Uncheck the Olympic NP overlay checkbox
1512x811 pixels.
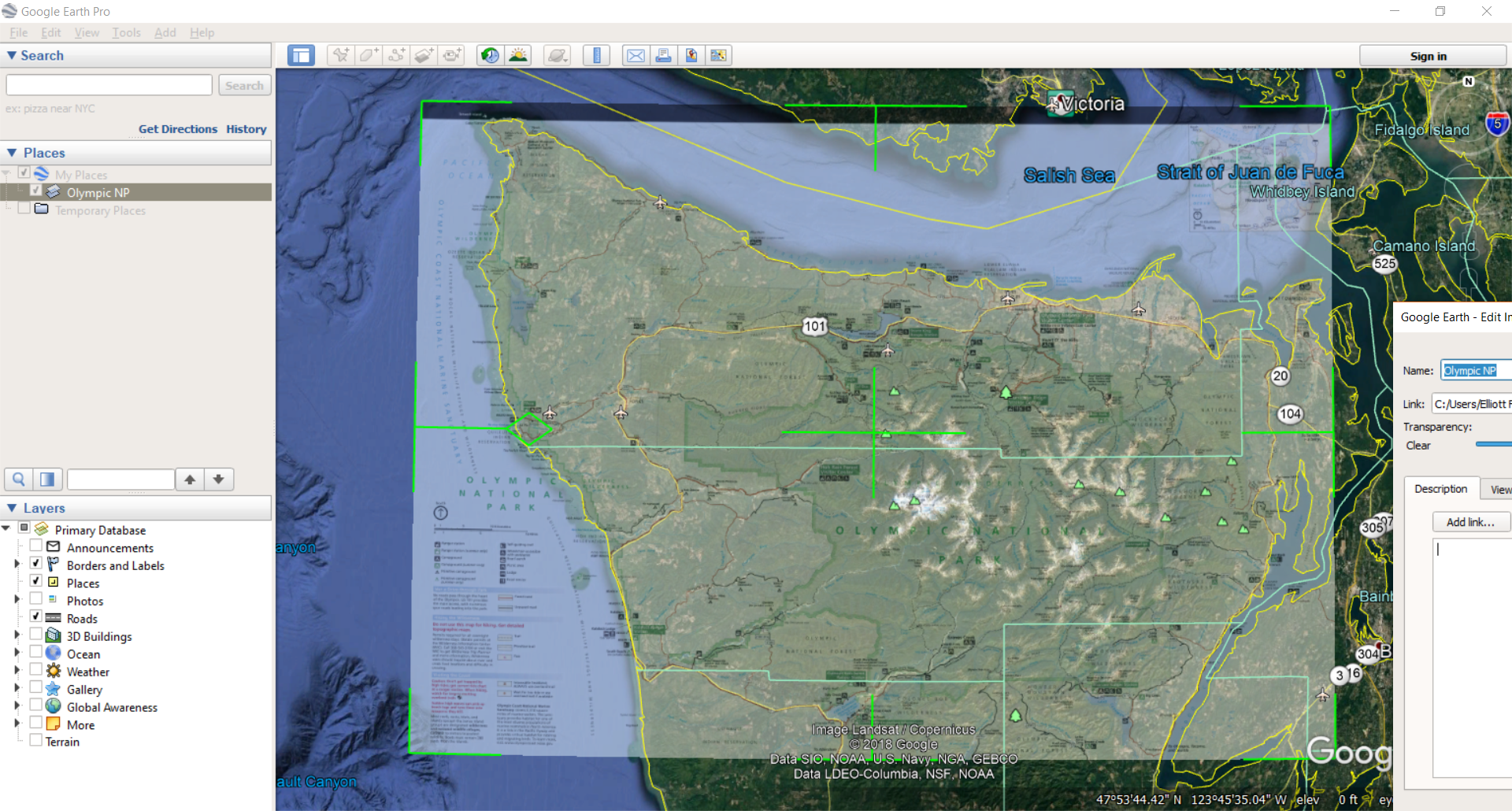(x=35, y=191)
